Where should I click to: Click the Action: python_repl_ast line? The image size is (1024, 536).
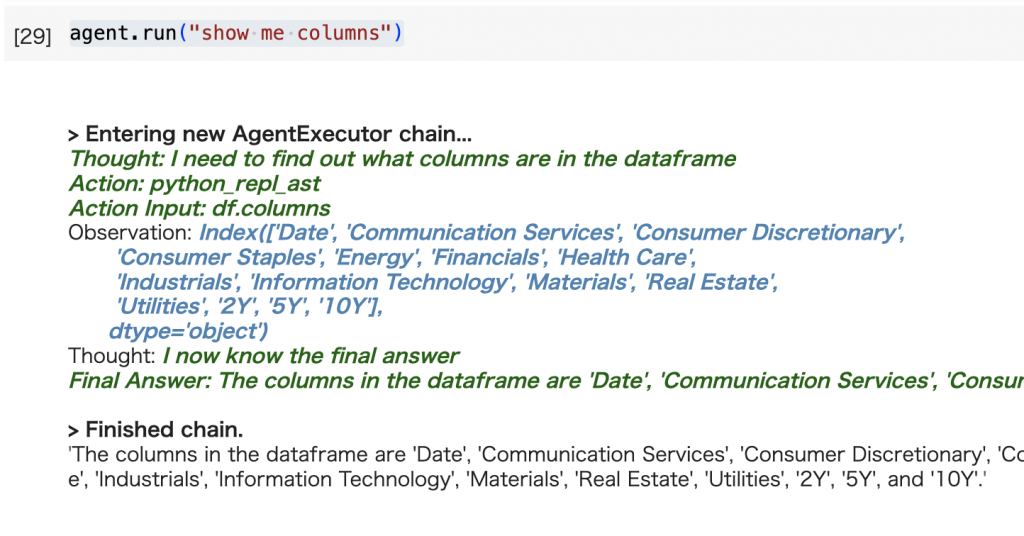(x=195, y=183)
